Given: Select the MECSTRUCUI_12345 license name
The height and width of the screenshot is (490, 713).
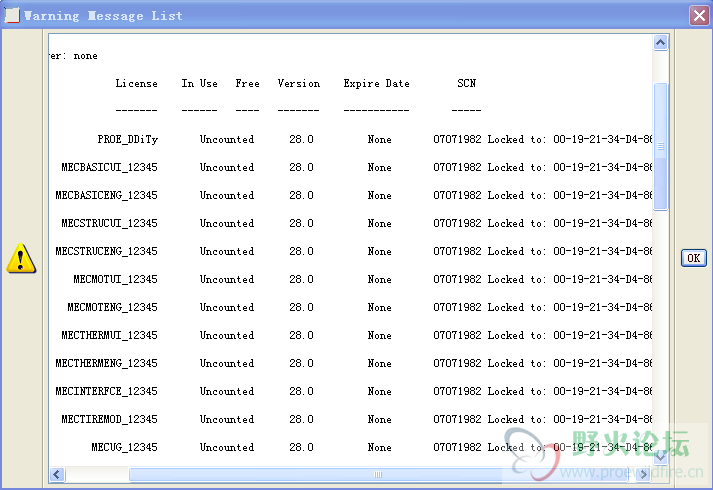Looking at the screenshot, I should 109,223.
